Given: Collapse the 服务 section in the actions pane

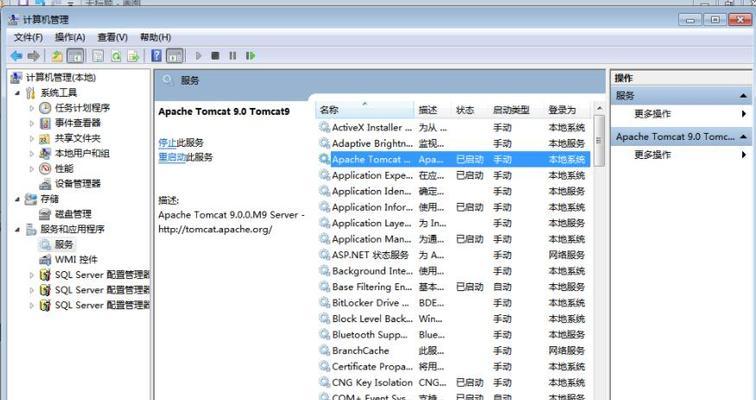Looking at the screenshot, I should (x=743, y=96).
